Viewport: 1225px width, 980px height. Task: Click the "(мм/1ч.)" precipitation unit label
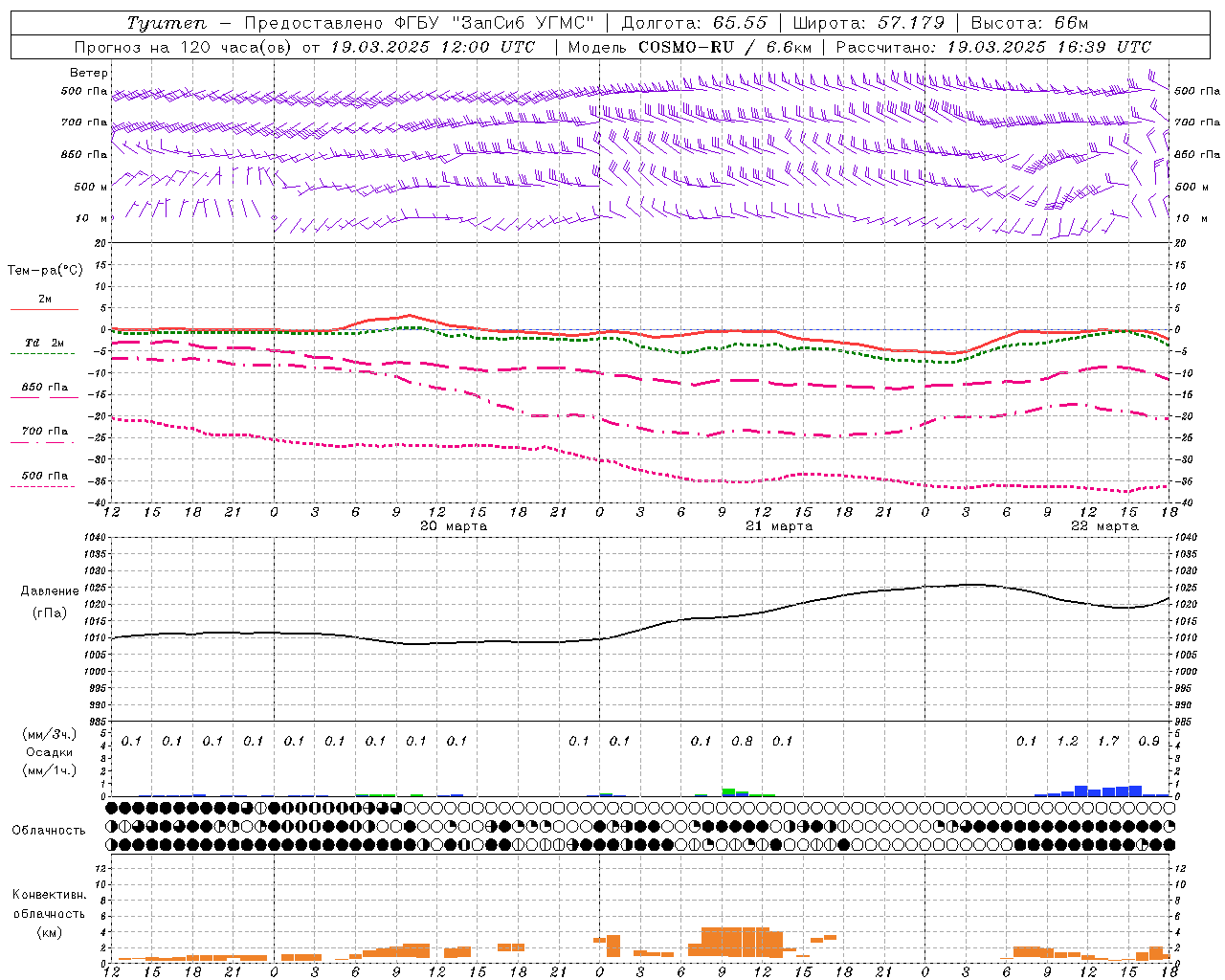(50, 769)
